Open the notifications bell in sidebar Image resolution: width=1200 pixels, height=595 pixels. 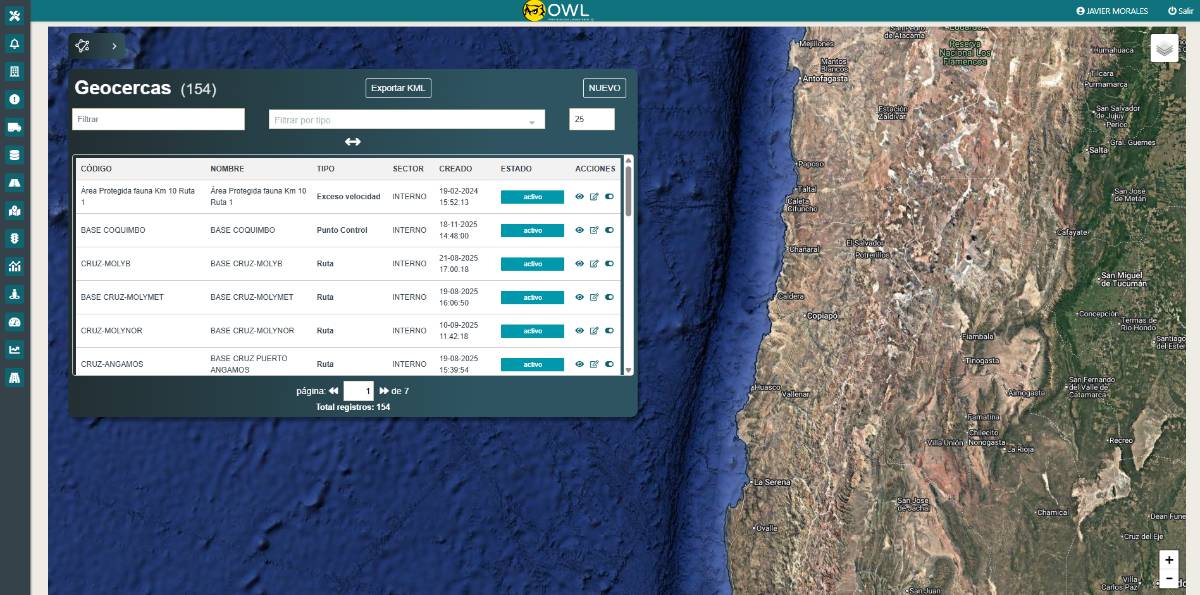[14, 44]
